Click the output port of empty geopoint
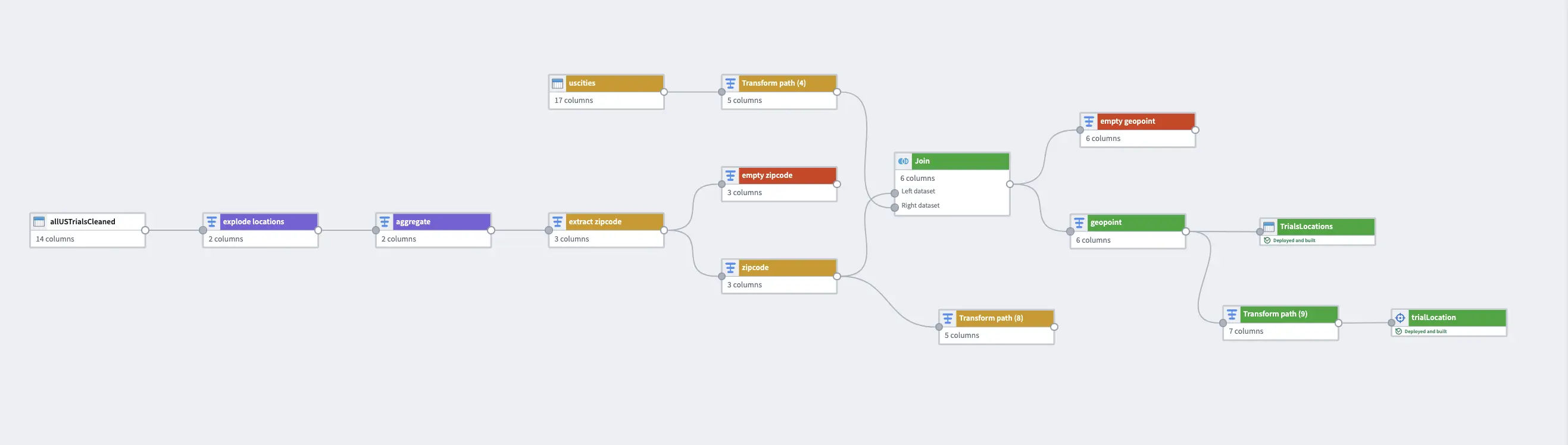 [x=1195, y=130]
